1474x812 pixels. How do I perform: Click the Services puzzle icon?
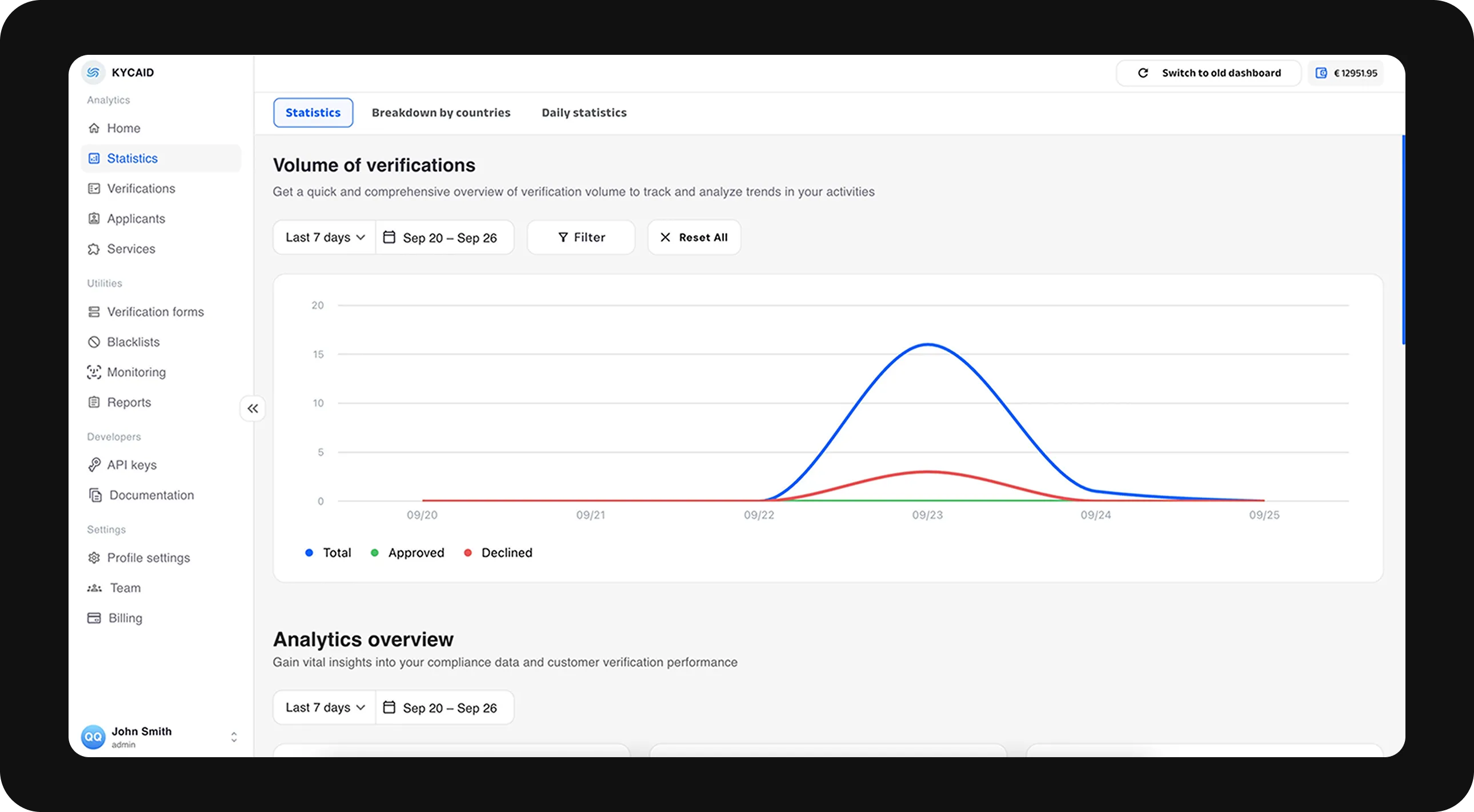pyautogui.click(x=94, y=249)
